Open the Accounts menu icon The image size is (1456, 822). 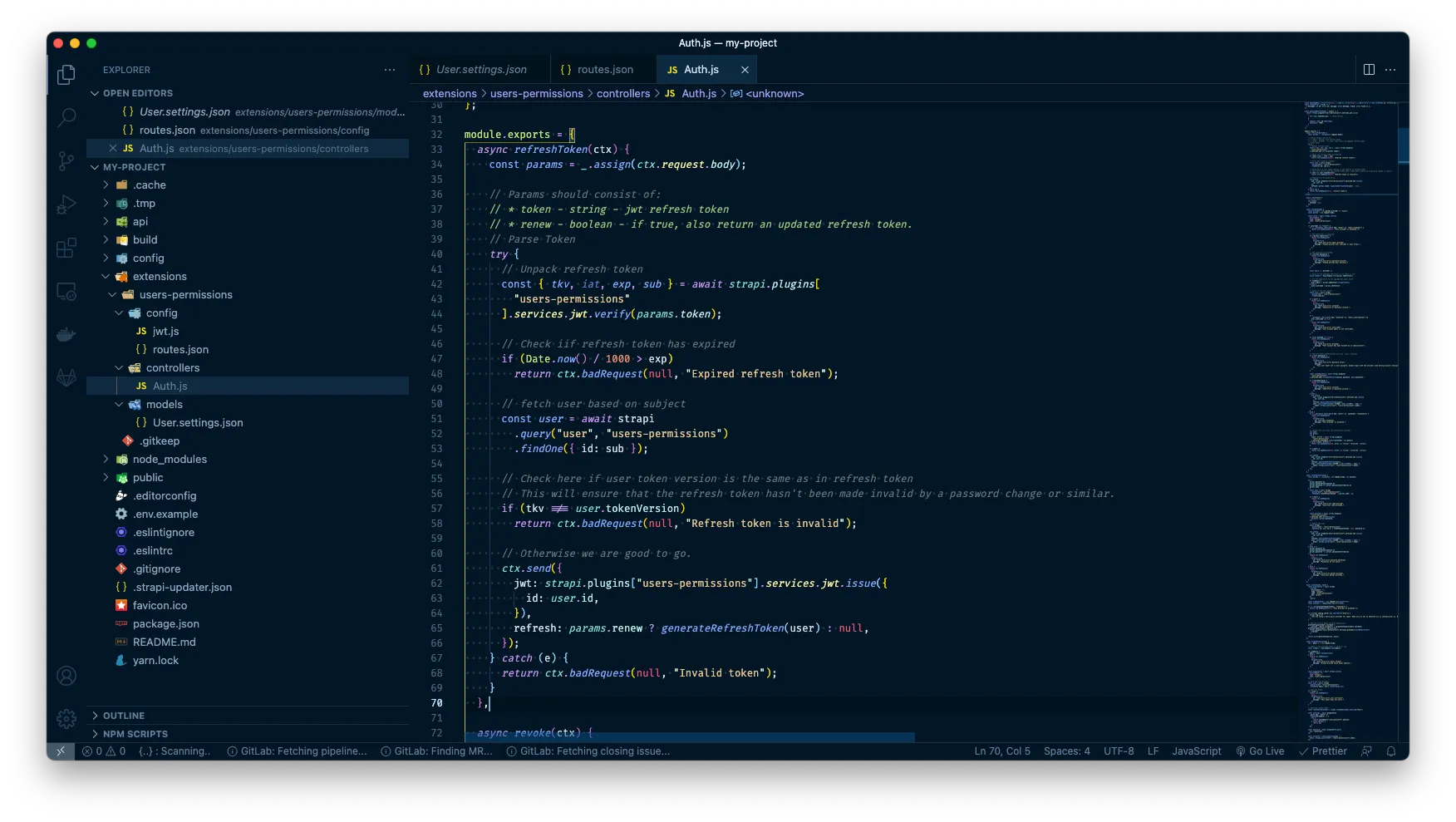66,676
